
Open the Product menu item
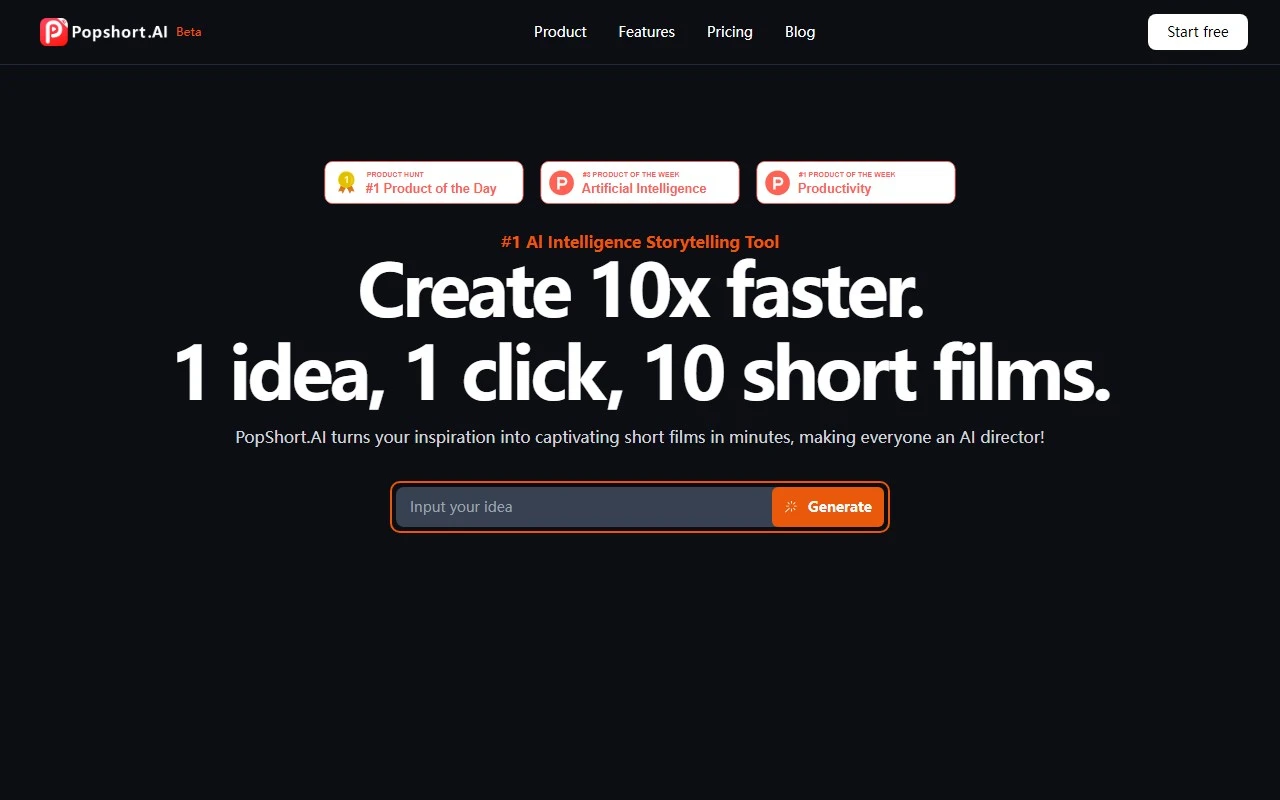pos(560,32)
